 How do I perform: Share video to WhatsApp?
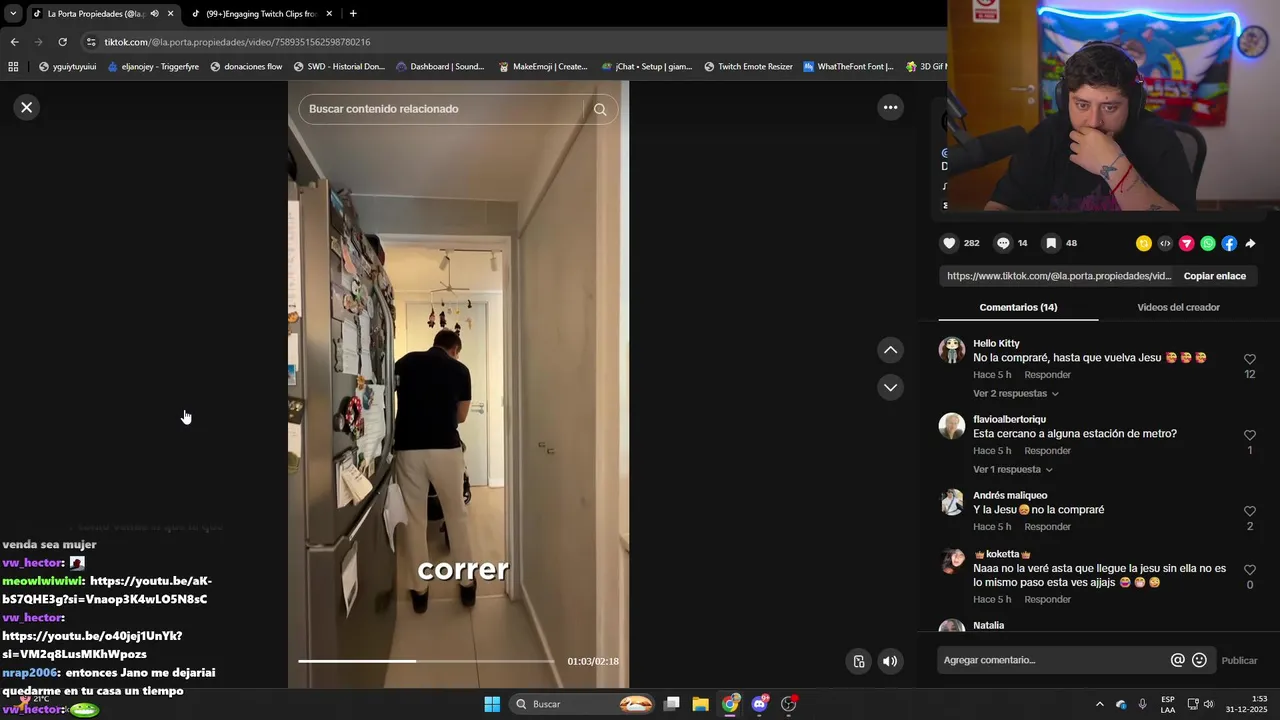pyautogui.click(x=1208, y=243)
